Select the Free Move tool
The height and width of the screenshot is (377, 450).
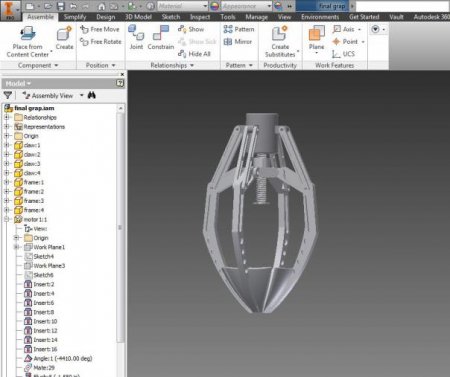tap(100, 29)
